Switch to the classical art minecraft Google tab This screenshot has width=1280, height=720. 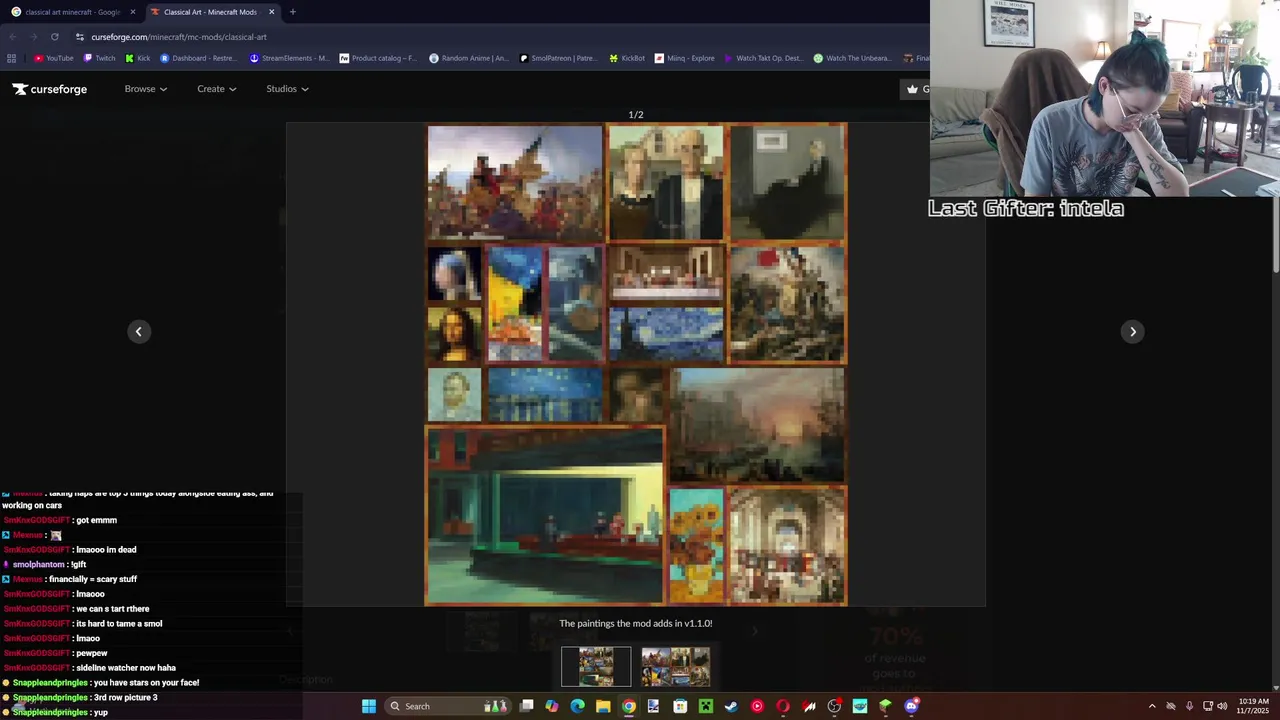click(x=72, y=12)
